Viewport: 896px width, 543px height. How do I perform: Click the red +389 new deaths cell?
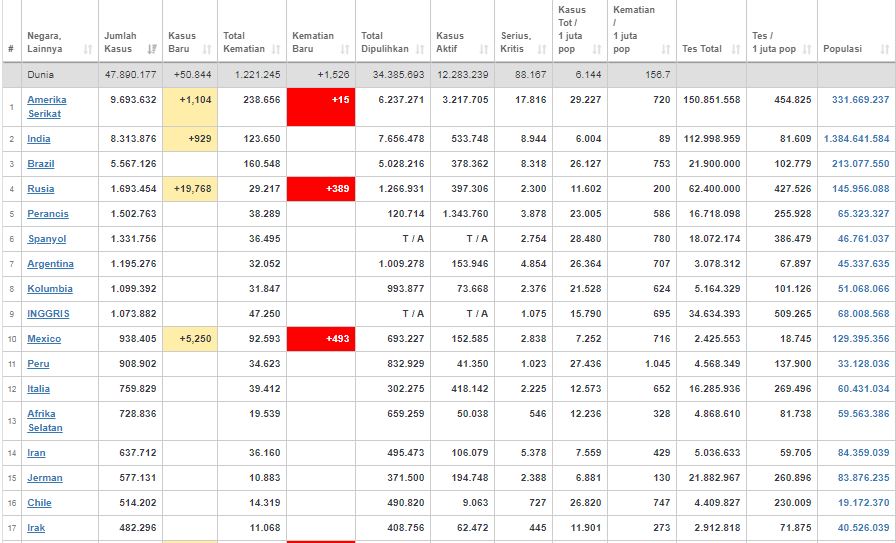click(x=321, y=189)
